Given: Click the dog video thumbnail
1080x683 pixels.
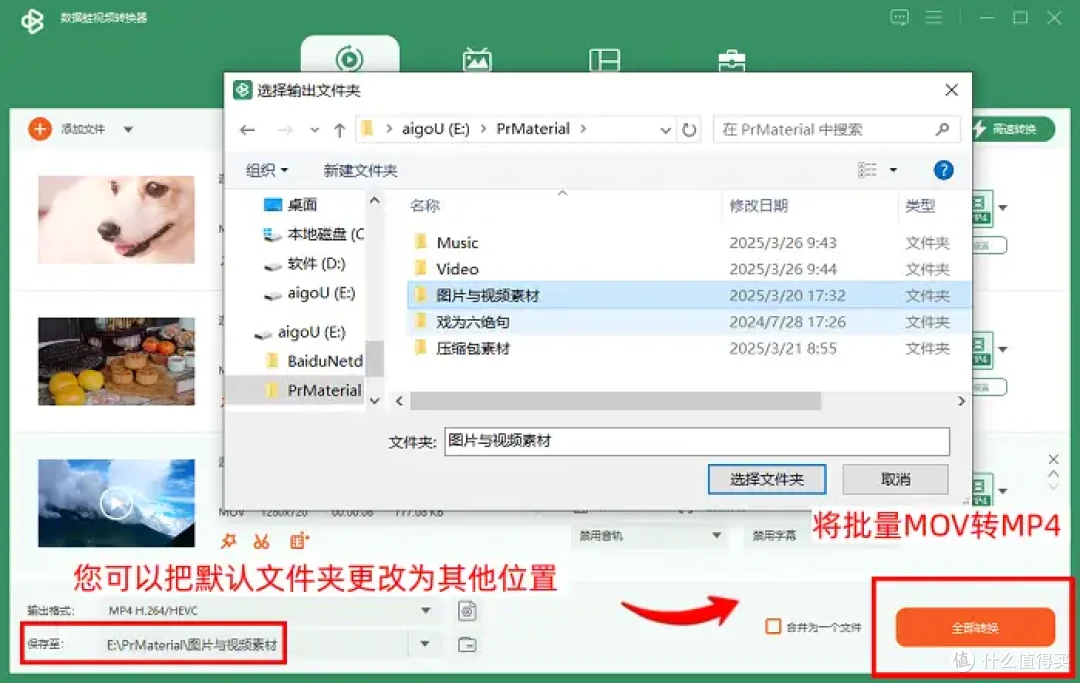Looking at the screenshot, I should tap(116, 220).
